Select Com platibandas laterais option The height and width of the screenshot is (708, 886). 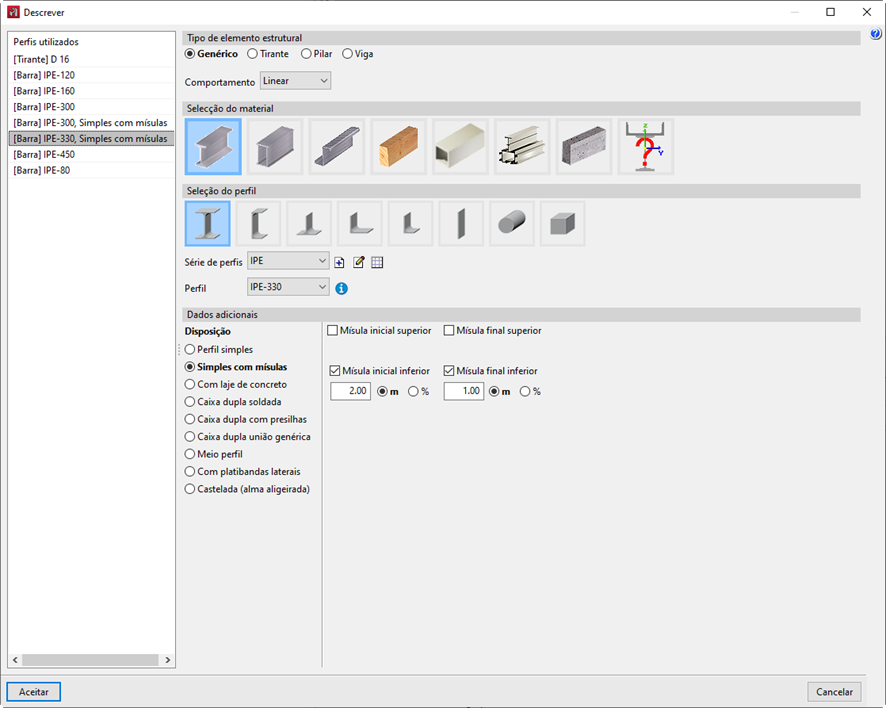[243, 472]
